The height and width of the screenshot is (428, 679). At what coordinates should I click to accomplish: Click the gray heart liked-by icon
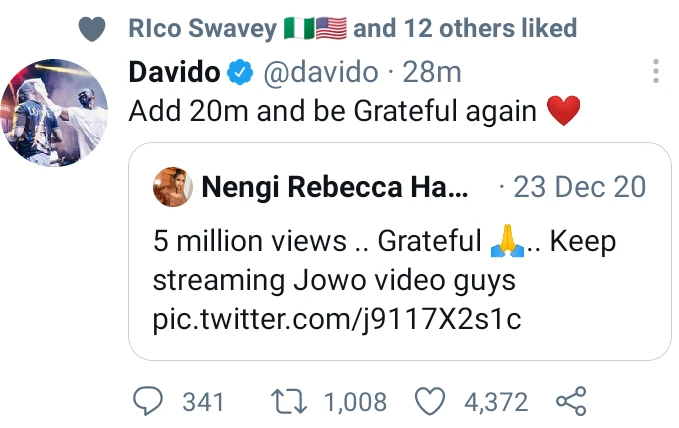92,30
